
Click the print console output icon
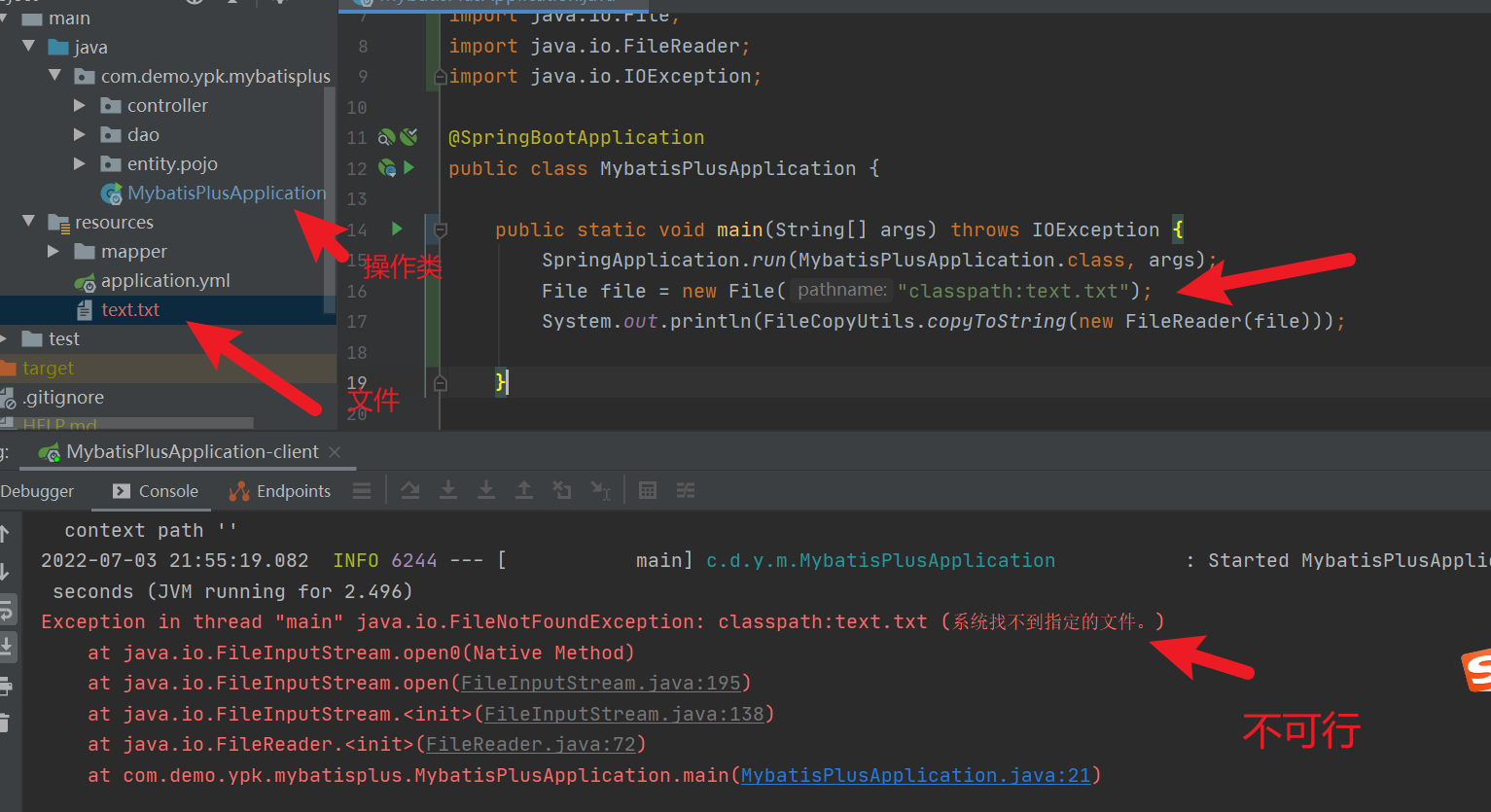[6, 687]
